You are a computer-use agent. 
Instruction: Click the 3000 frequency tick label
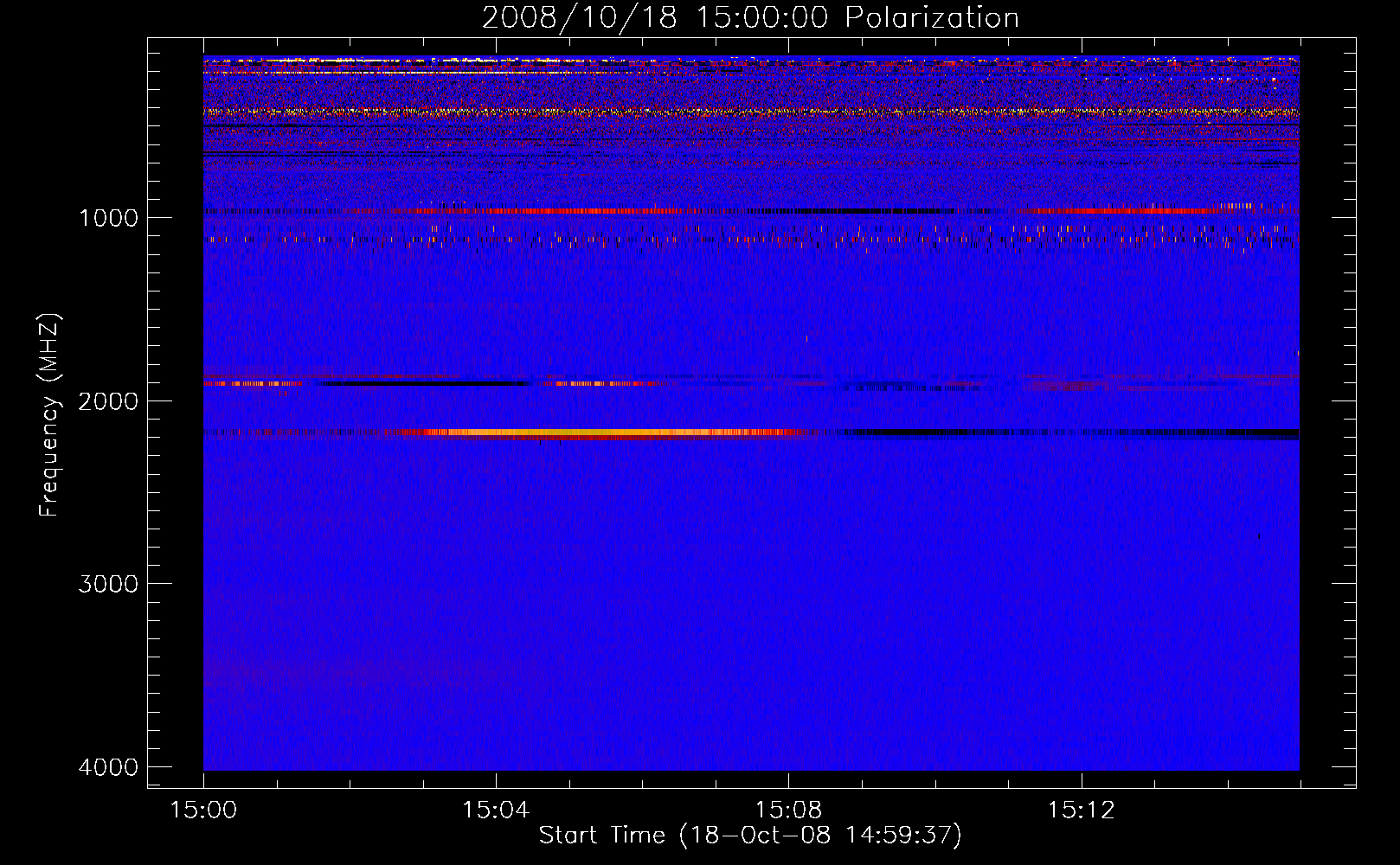tap(108, 584)
